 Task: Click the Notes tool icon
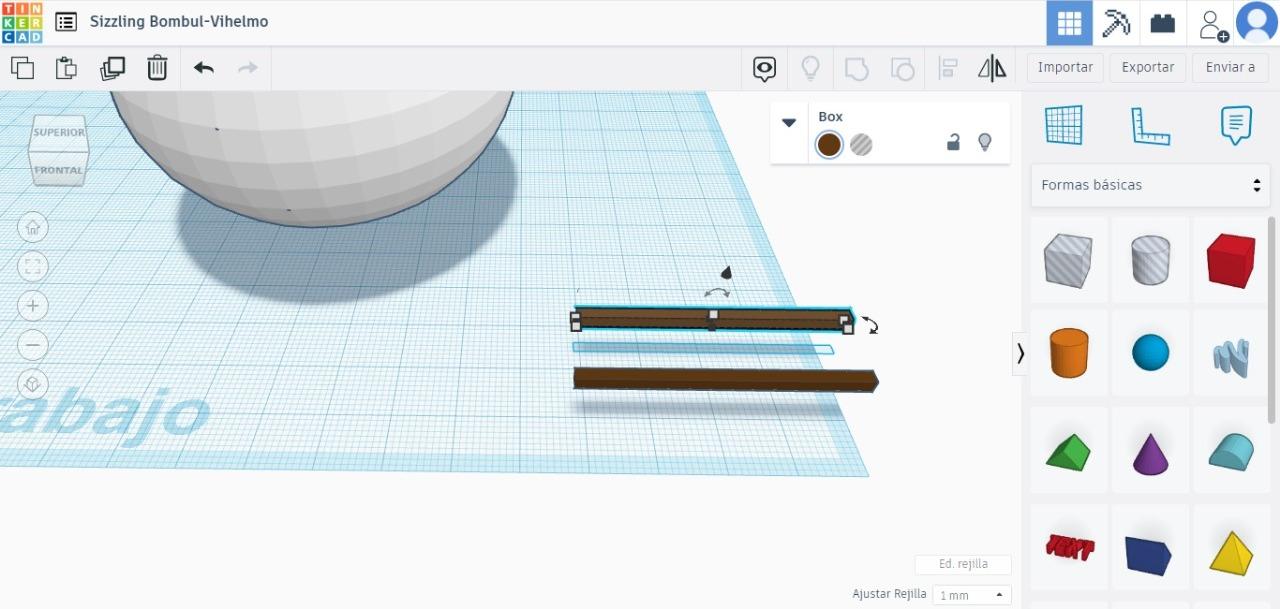1236,125
